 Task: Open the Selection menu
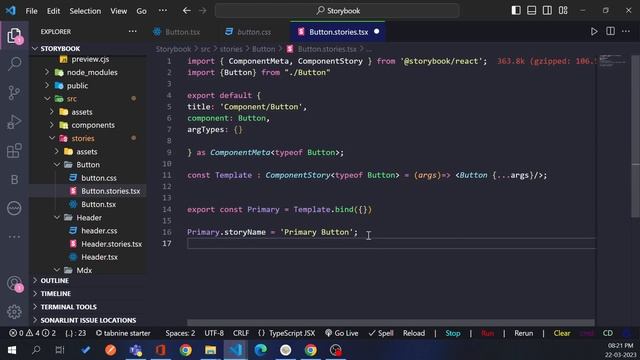tap(85, 11)
